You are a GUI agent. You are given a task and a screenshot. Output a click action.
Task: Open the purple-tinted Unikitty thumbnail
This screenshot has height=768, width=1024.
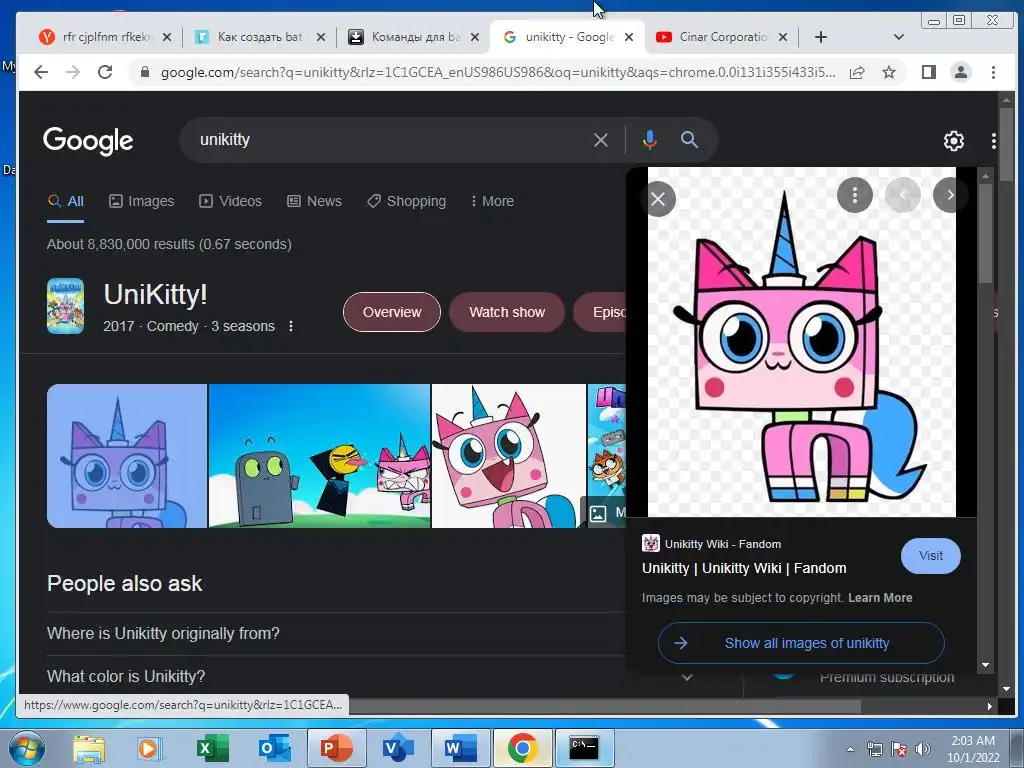click(x=127, y=456)
